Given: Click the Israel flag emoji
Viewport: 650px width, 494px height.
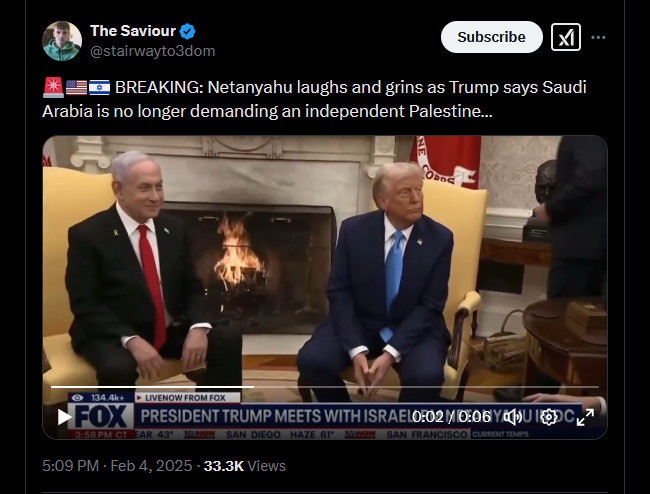Looking at the screenshot, I should [x=99, y=87].
